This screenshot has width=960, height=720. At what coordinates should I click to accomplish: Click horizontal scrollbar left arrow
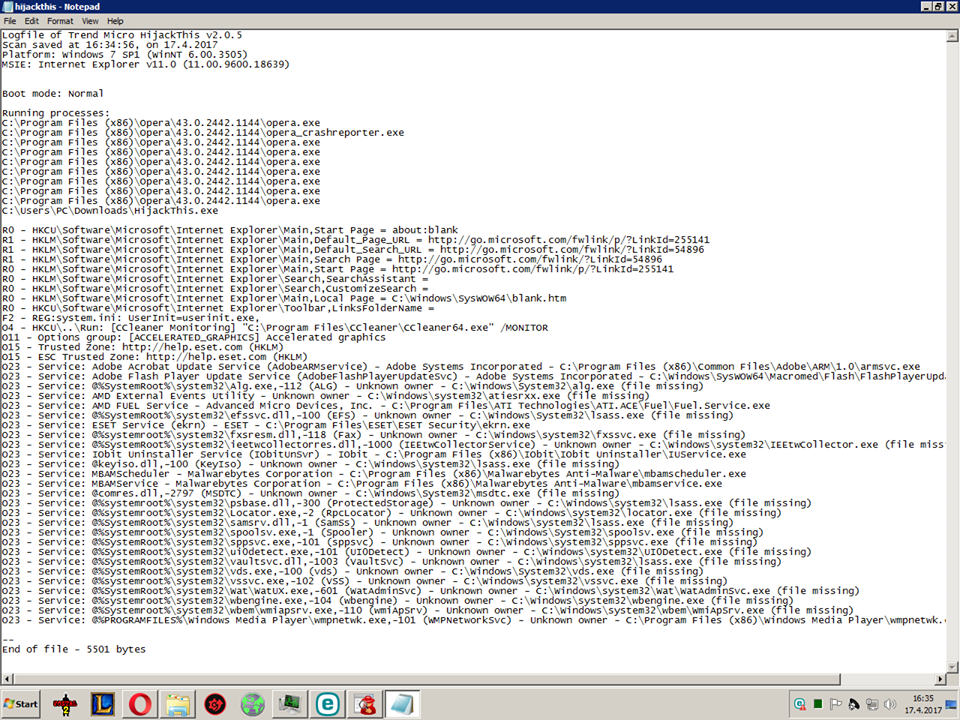[x=7, y=679]
